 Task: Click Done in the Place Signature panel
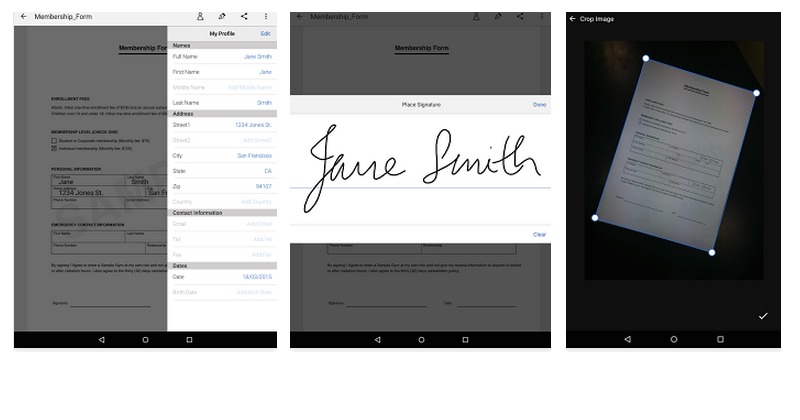tap(539, 104)
